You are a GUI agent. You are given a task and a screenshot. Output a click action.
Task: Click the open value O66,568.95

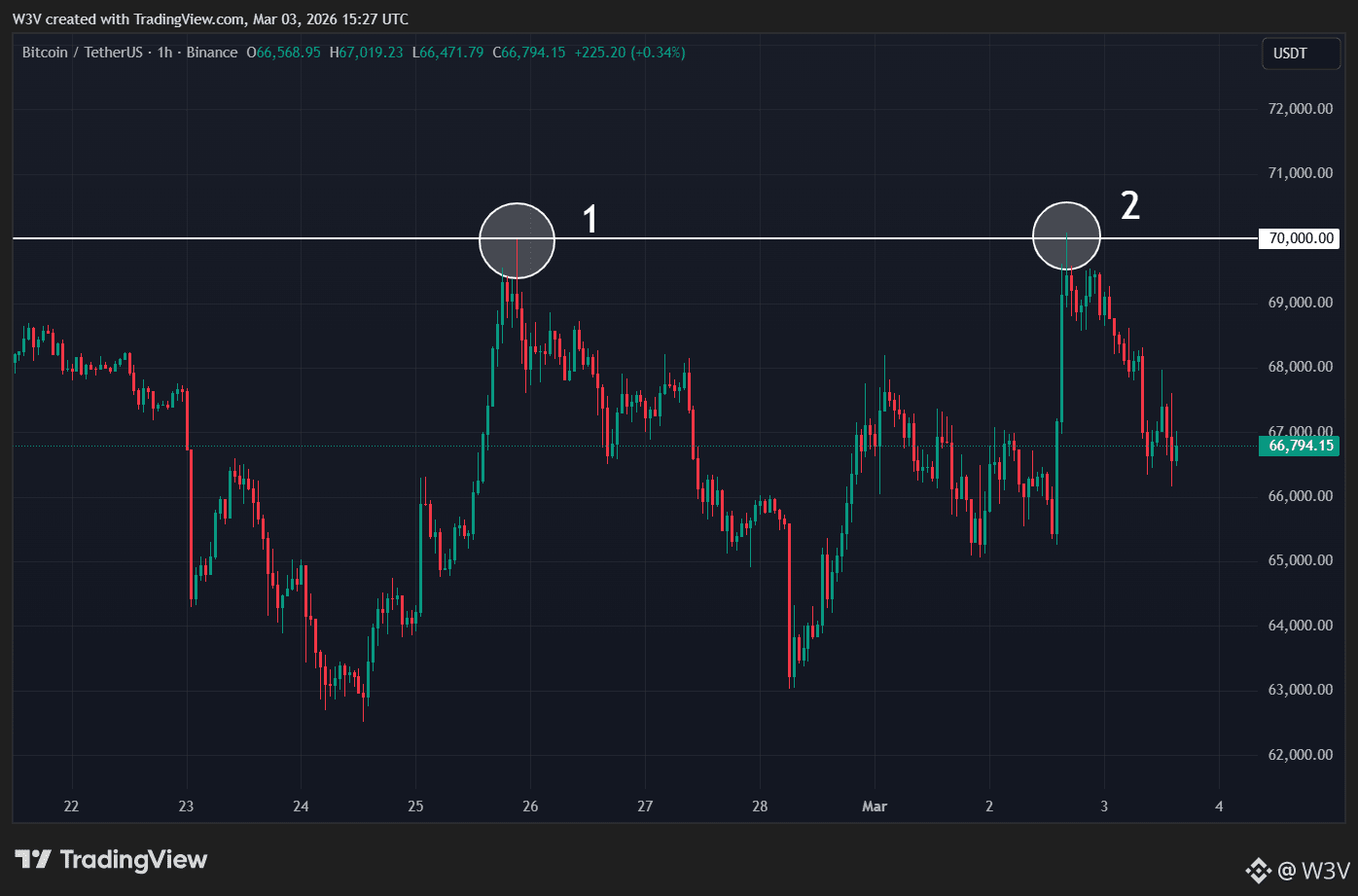[x=284, y=53]
